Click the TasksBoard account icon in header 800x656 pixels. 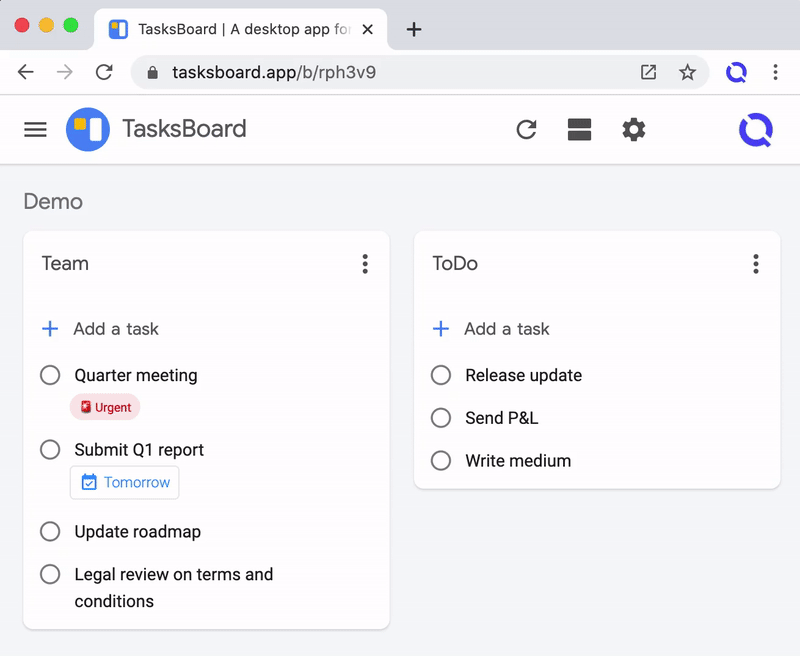point(755,130)
